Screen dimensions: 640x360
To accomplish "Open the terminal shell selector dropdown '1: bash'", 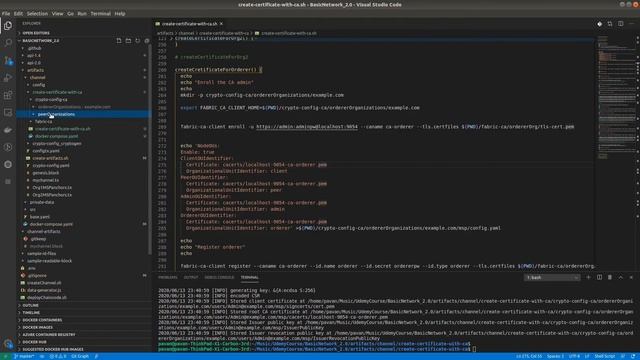I will click(x=552, y=278).
